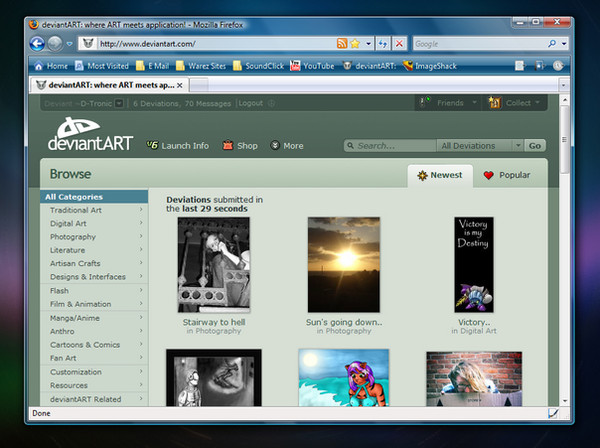Click the greyed forward navigation button

click(55, 44)
